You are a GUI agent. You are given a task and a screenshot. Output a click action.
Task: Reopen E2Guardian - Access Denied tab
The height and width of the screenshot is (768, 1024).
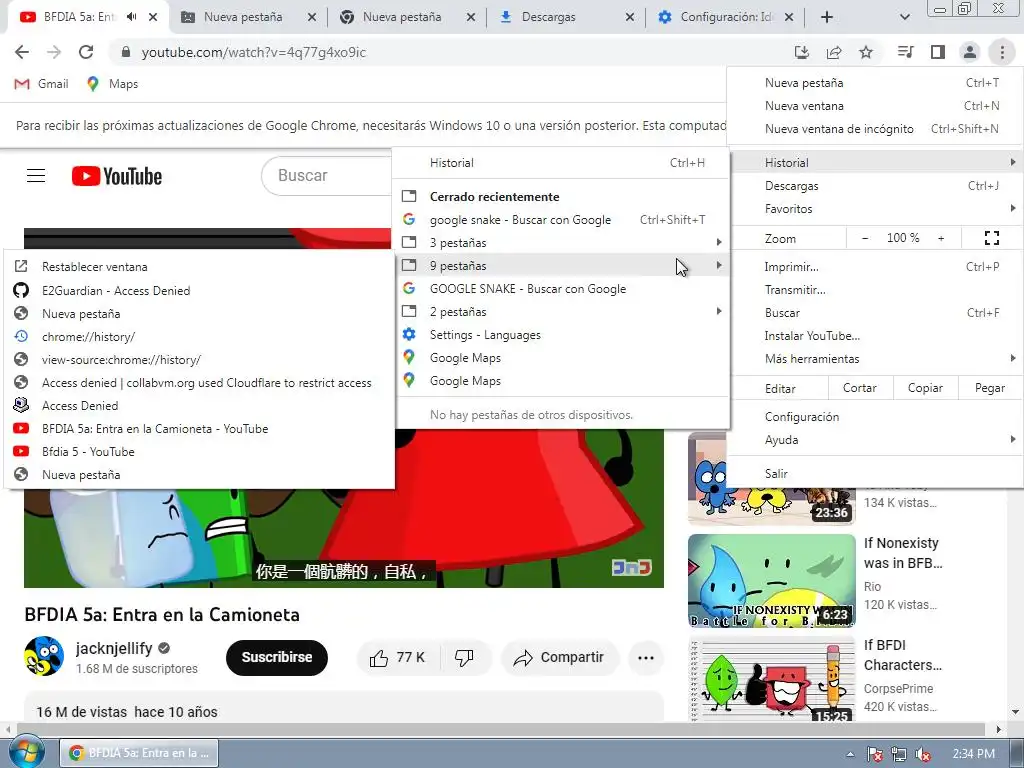click(199, 291)
